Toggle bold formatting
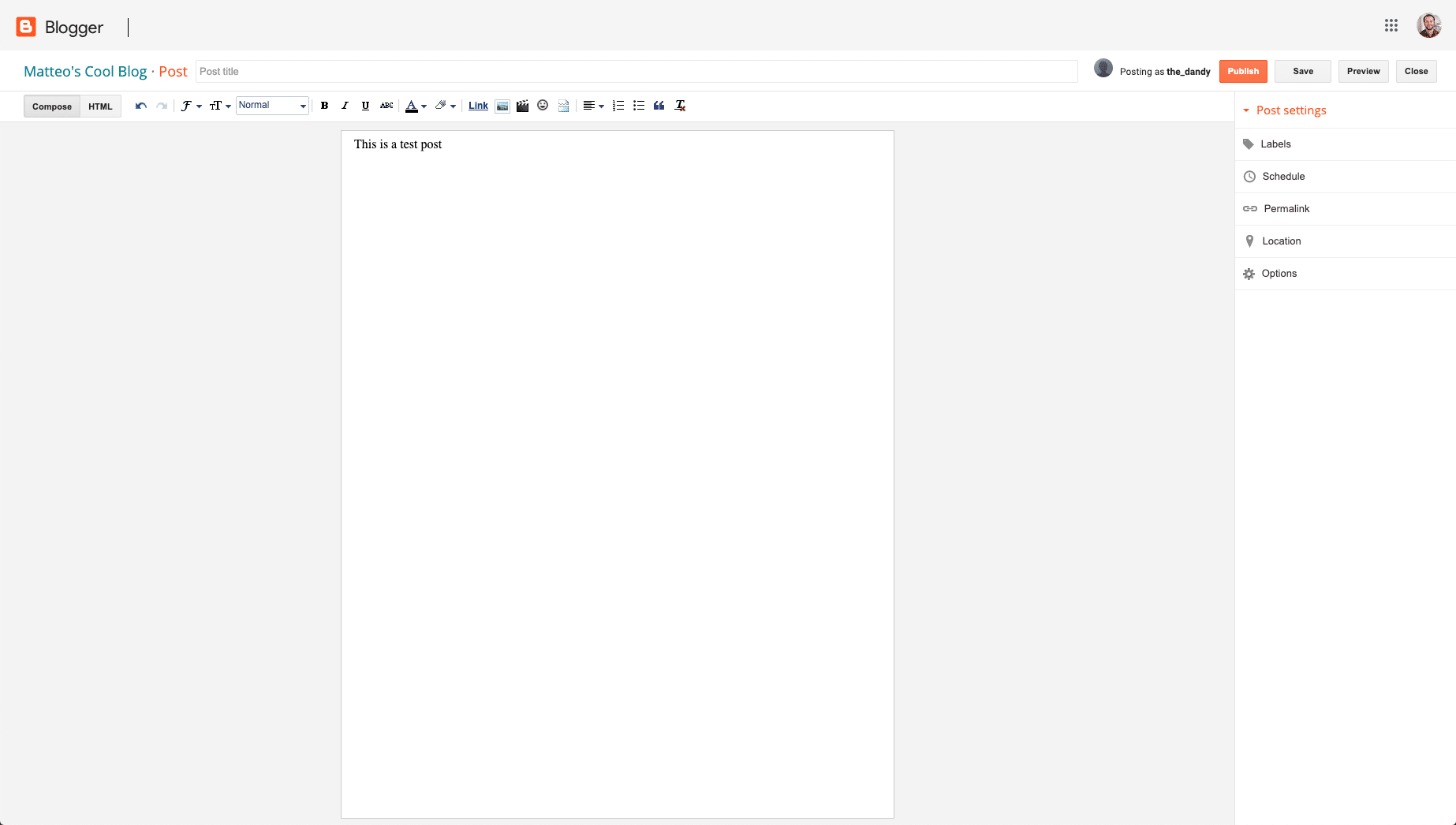The width and height of the screenshot is (1456, 825). 324,105
